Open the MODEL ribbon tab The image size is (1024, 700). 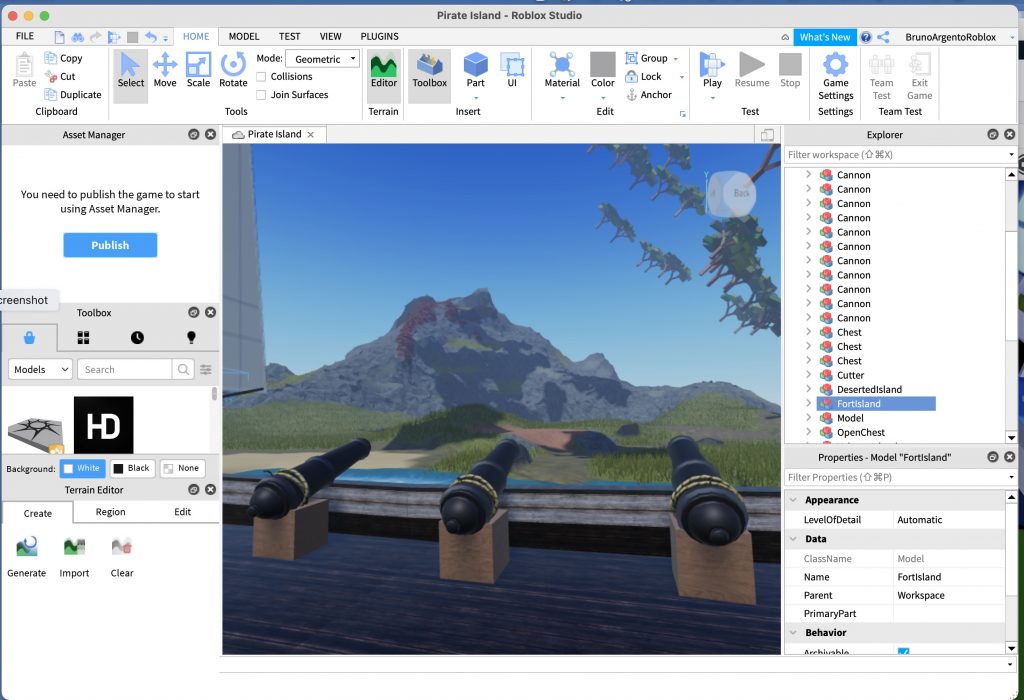point(244,37)
